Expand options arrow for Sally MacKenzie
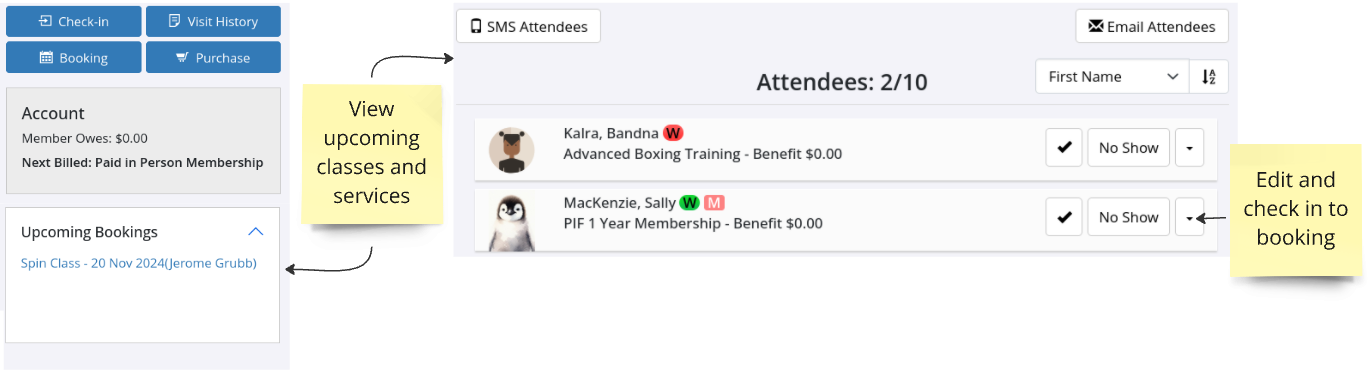 1189,217
